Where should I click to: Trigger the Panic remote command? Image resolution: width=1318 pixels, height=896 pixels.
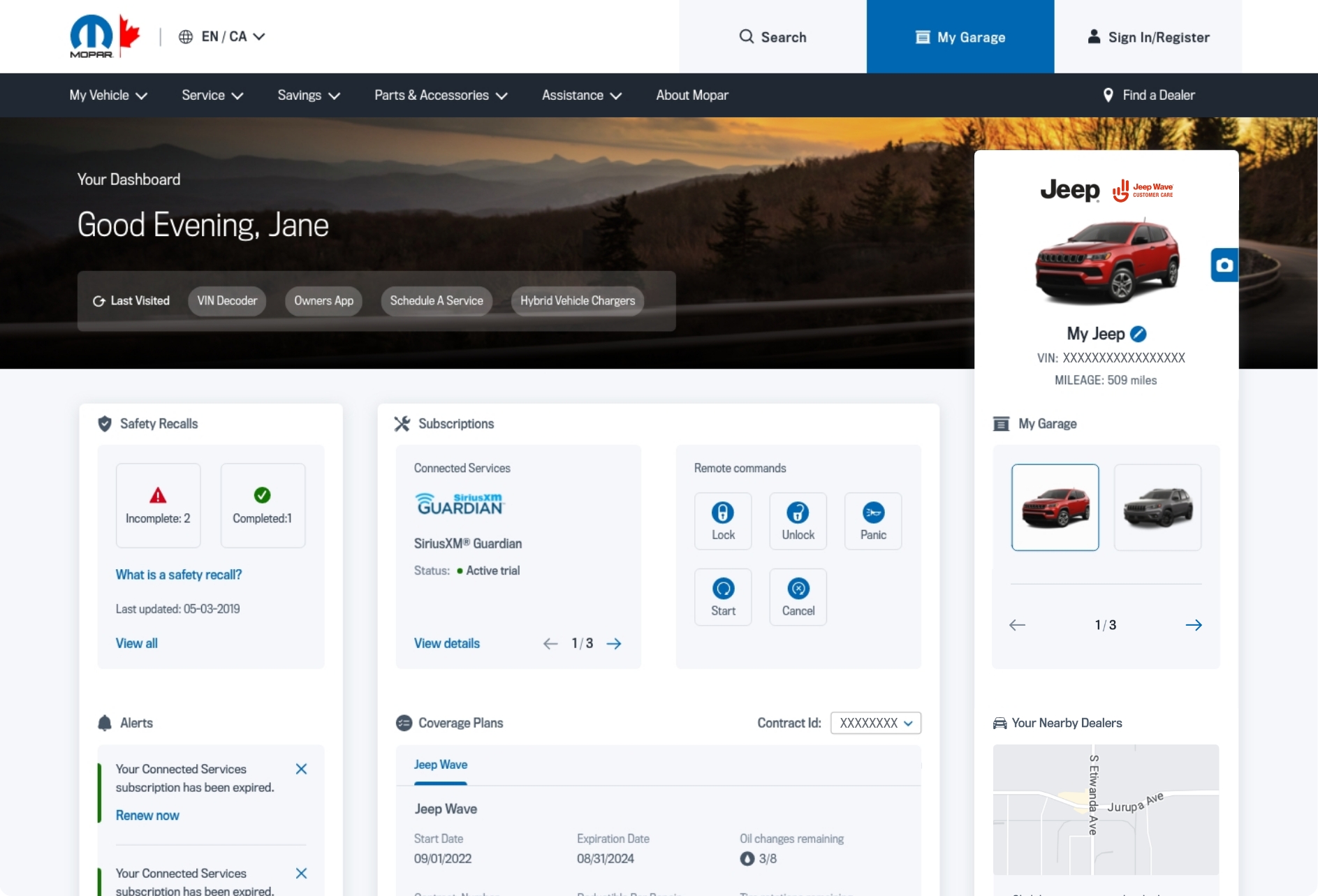[872, 520]
